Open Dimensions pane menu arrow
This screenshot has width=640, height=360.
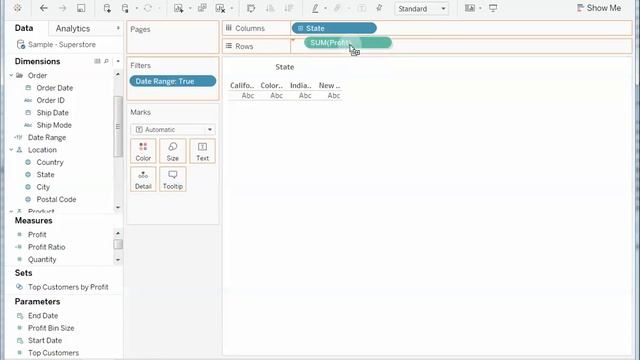118,61
